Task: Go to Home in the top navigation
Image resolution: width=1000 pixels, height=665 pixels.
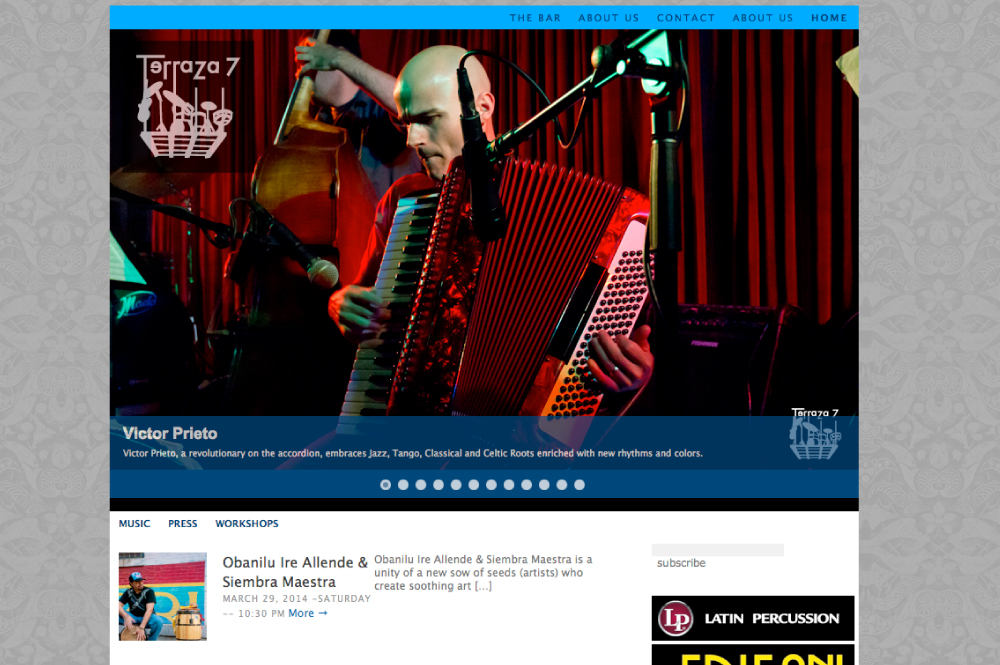Action: click(829, 18)
